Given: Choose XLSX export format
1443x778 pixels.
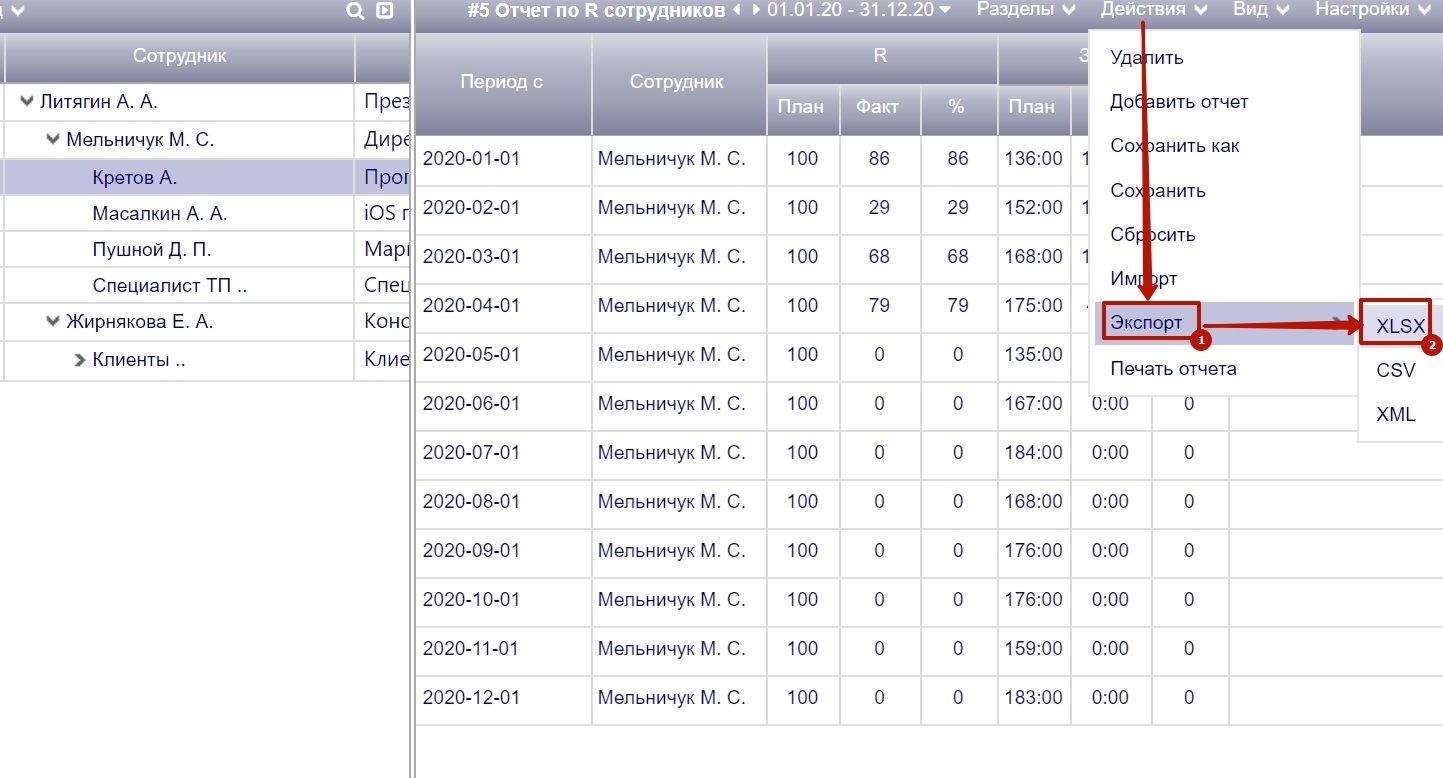Looking at the screenshot, I should [1399, 325].
